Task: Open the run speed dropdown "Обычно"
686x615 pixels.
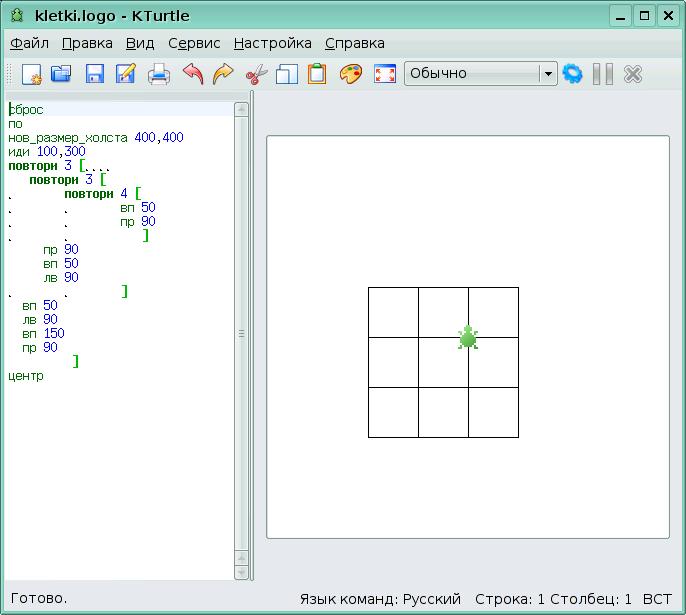Action: click(x=480, y=74)
